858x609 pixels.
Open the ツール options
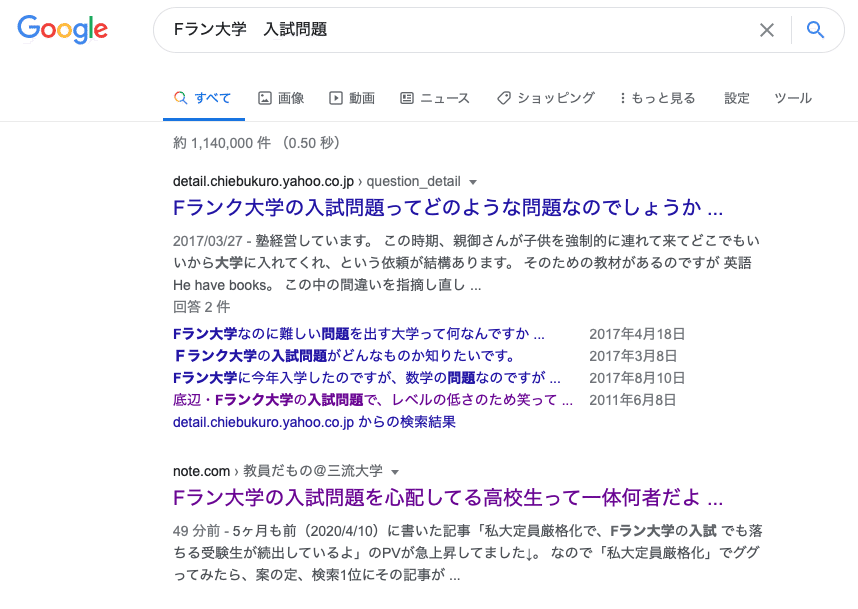(x=793, y=98)
